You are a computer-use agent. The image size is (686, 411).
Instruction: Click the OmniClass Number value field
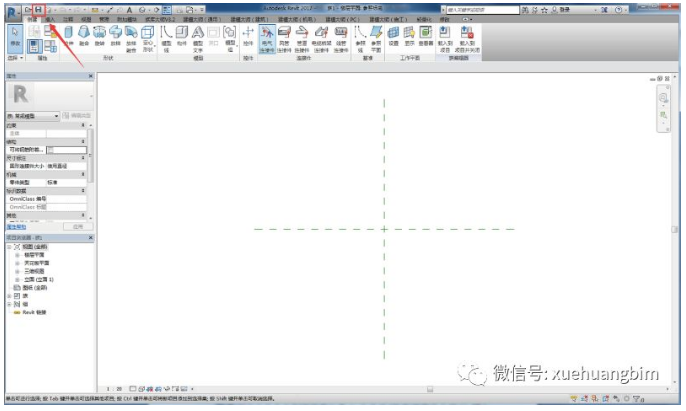[66, 199]
